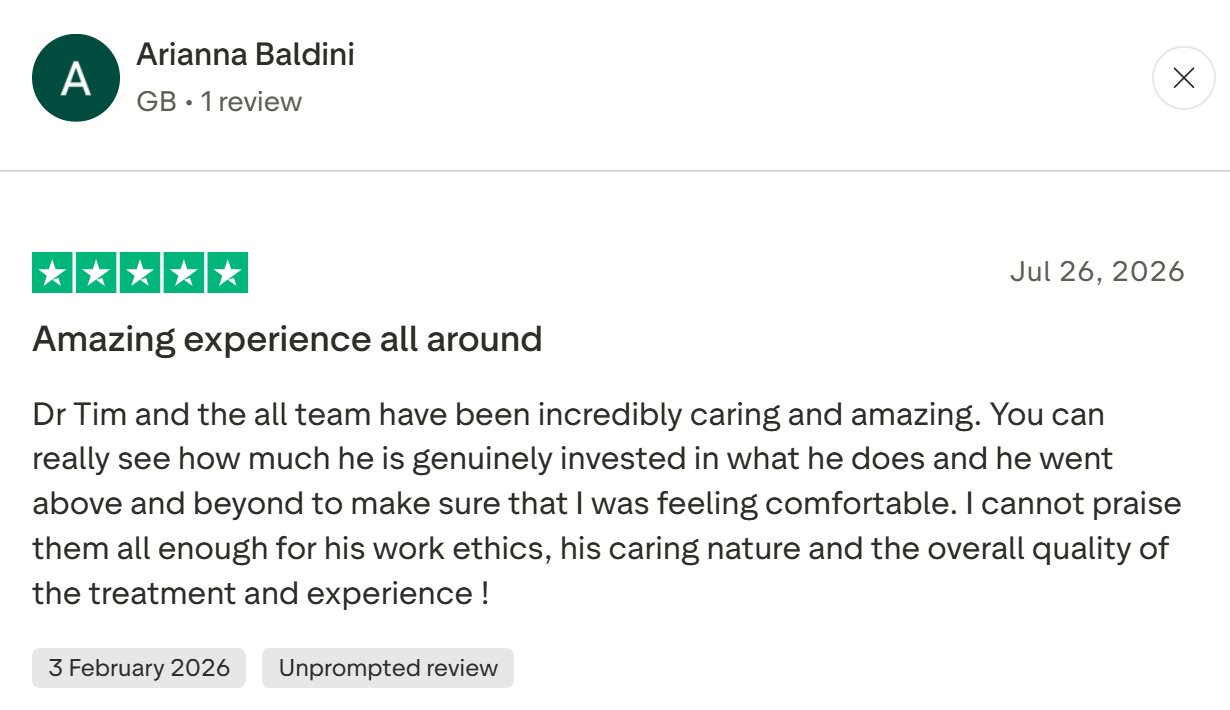Screen dimensions: 1230x710
Task: Close the review dialog with the X
Action: click(x=1184, y=78)
